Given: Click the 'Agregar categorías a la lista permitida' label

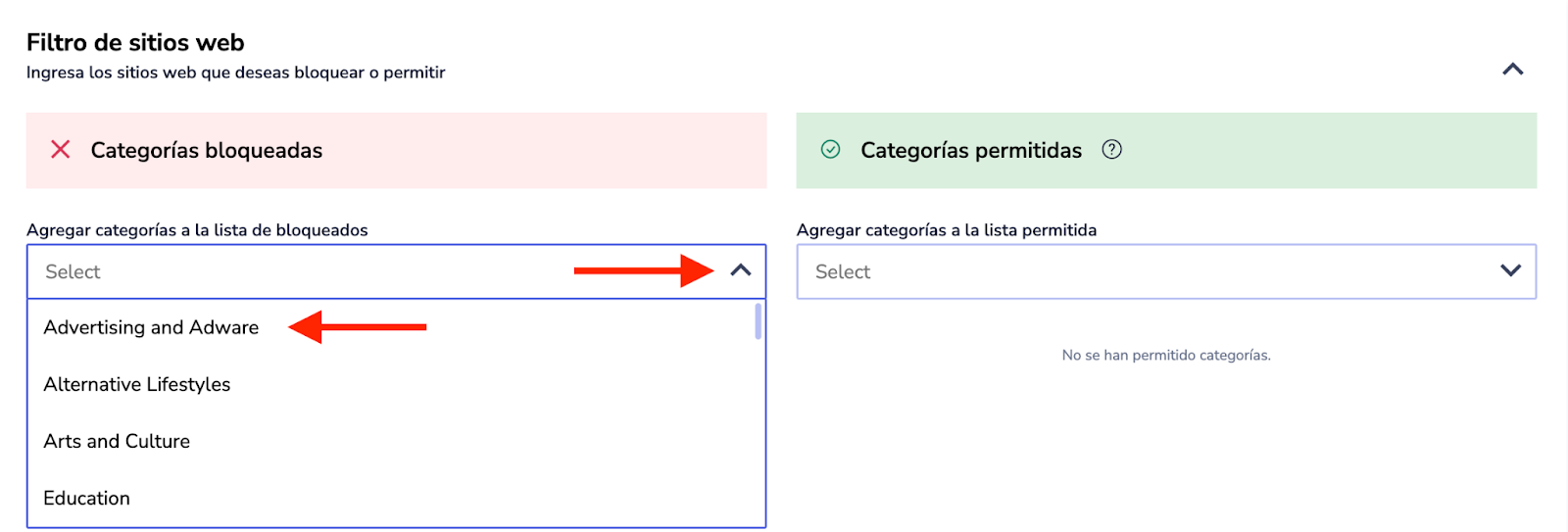Looking at the screenshot, I should 946,230.
